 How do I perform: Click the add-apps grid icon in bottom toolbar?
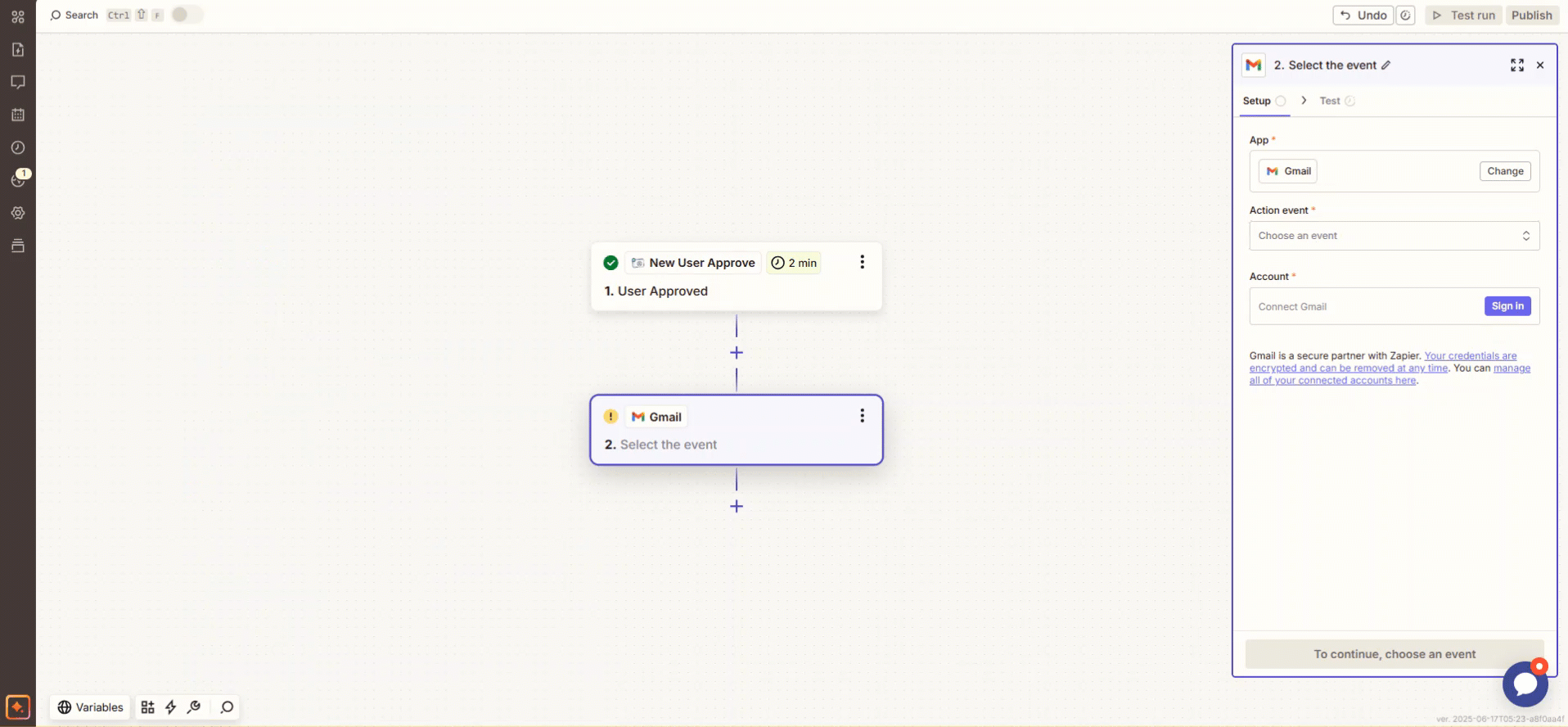coord(147,707)
